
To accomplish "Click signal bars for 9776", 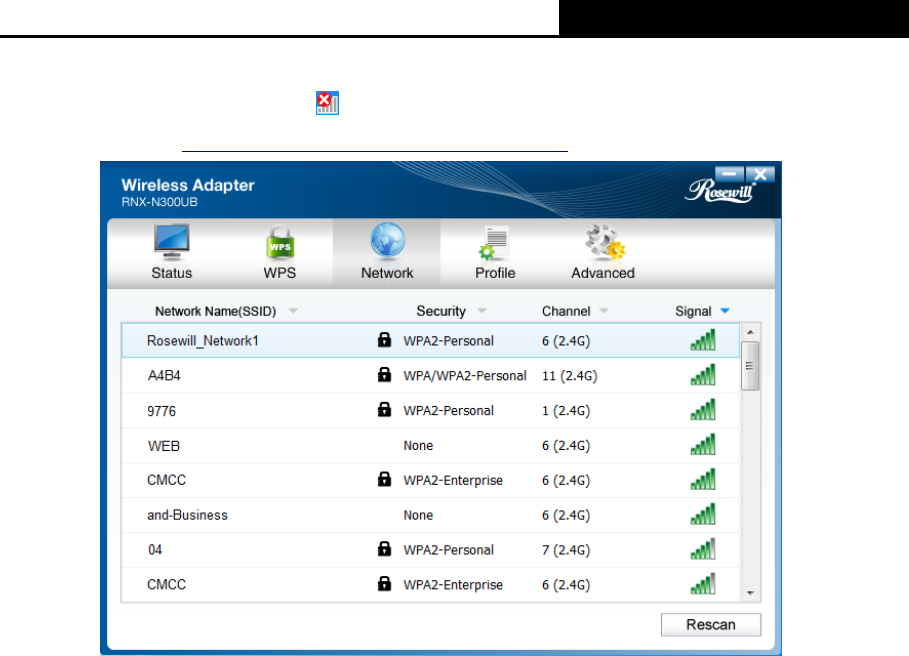I will [x=703, y=409].
